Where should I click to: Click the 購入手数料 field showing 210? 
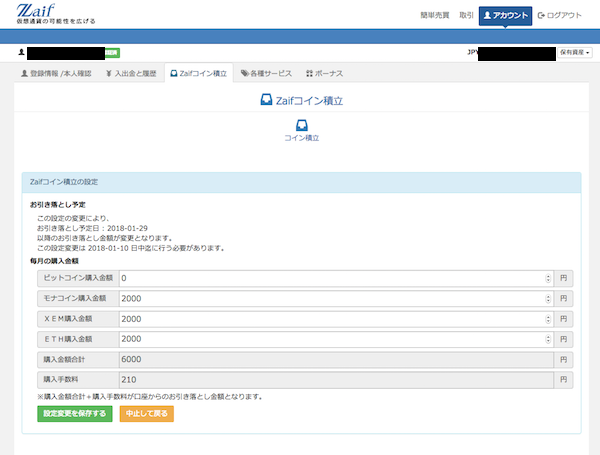click(x=337, y=380)
